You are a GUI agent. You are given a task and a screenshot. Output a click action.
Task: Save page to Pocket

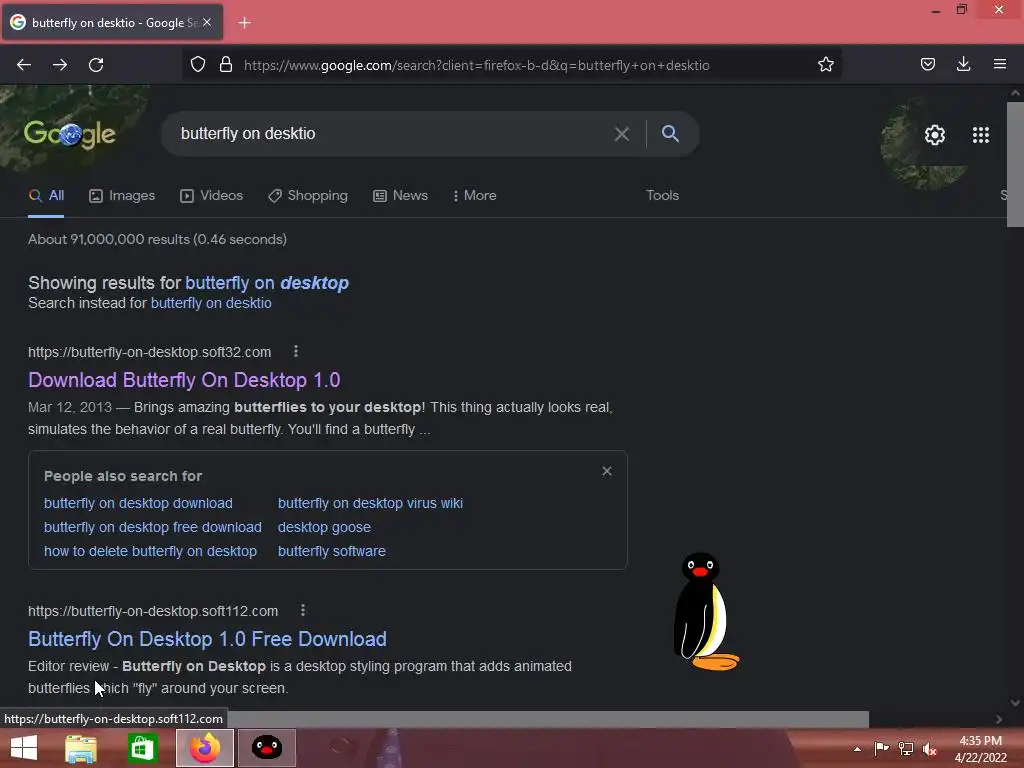pos(927,64)
